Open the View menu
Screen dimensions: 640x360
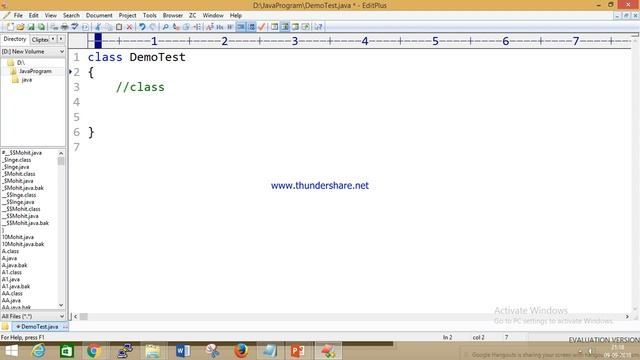click(x=51, y=16)
